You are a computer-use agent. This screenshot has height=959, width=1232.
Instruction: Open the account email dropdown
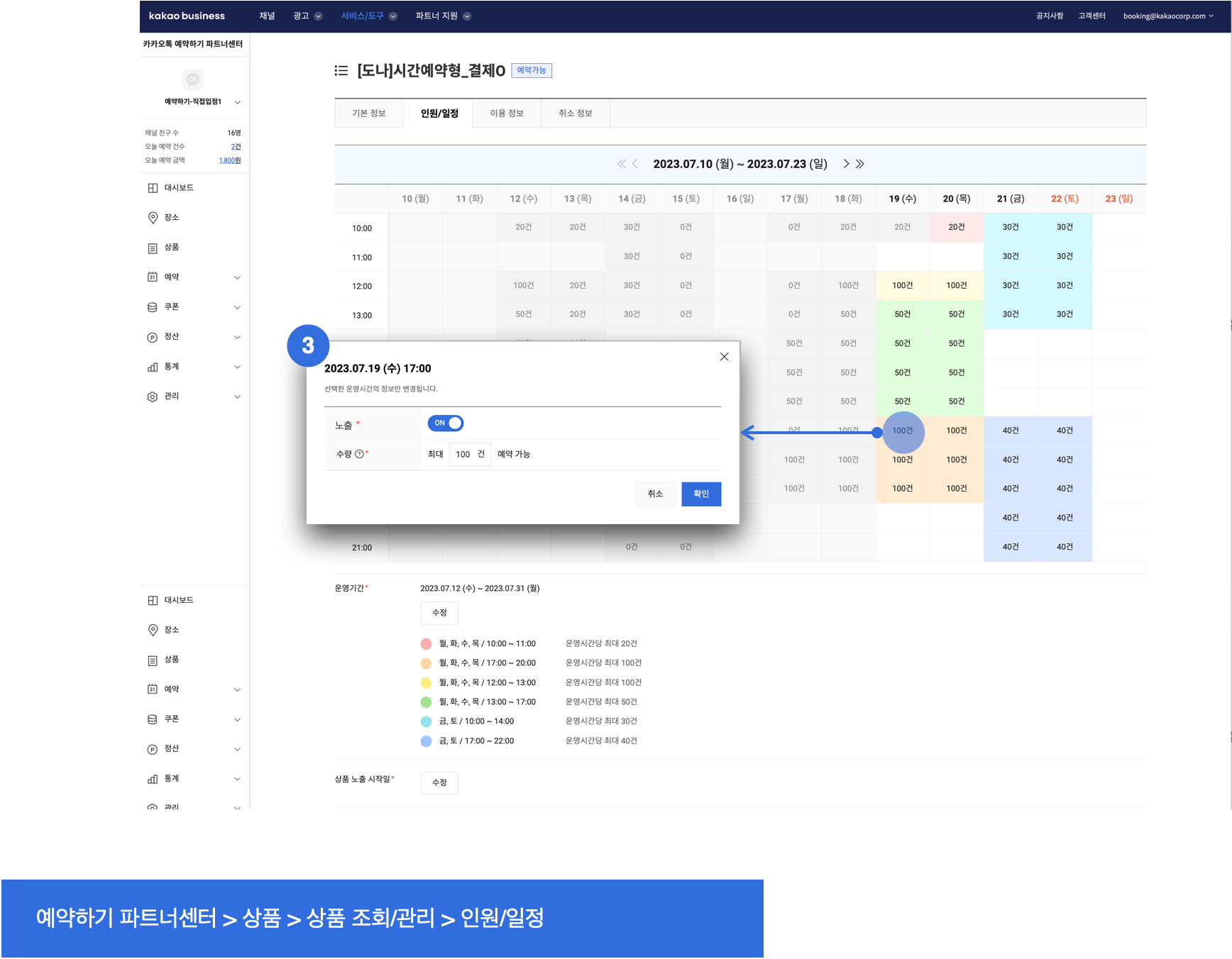[1167, 16]
